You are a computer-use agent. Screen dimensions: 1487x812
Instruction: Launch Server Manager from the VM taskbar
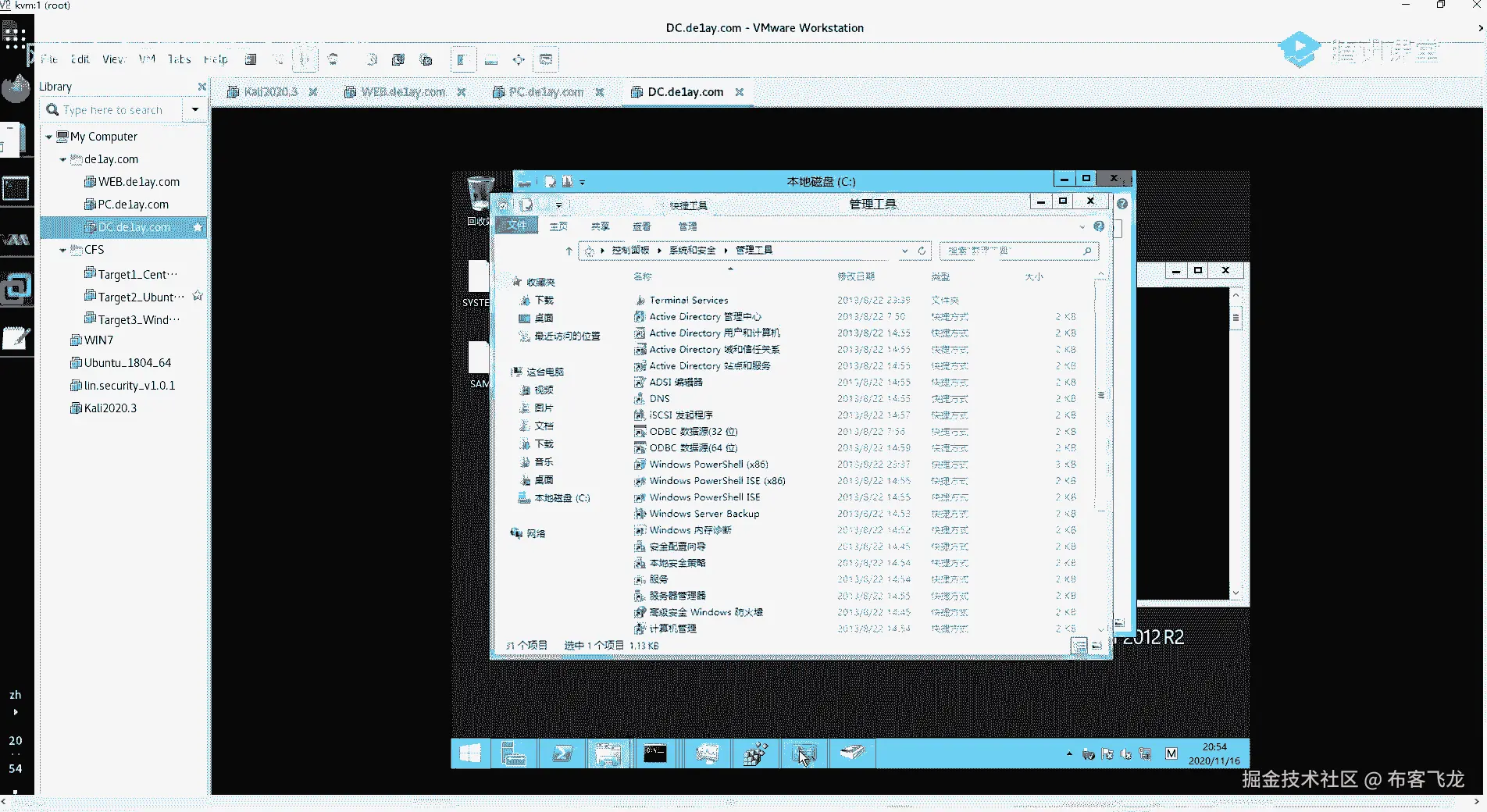513,753
